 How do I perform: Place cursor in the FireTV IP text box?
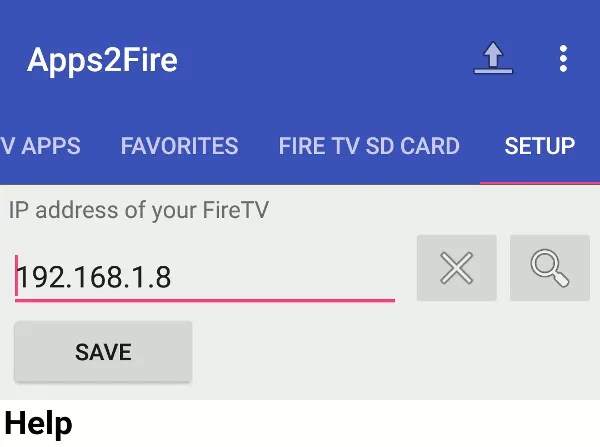pyautogui.click(x=205, y=276)
